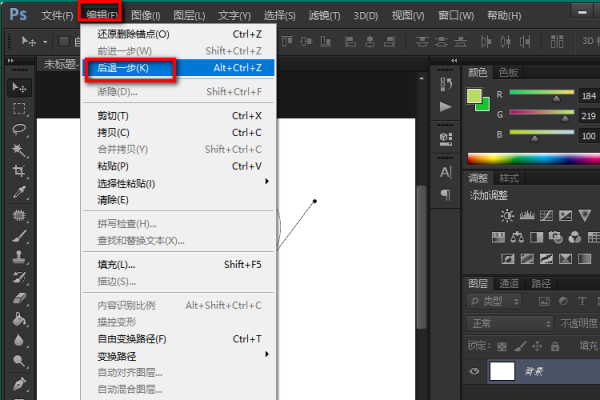Add Vibrance adjustment triangle icon
Screen dimensions: 600x400
click(585, 216)
